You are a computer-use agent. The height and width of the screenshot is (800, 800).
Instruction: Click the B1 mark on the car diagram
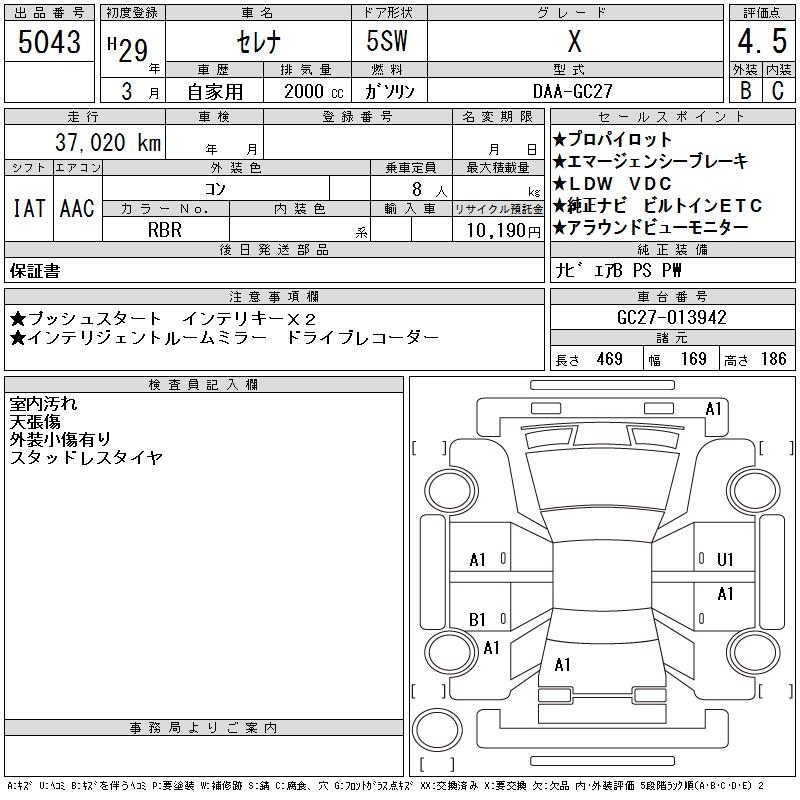(477, 619)
